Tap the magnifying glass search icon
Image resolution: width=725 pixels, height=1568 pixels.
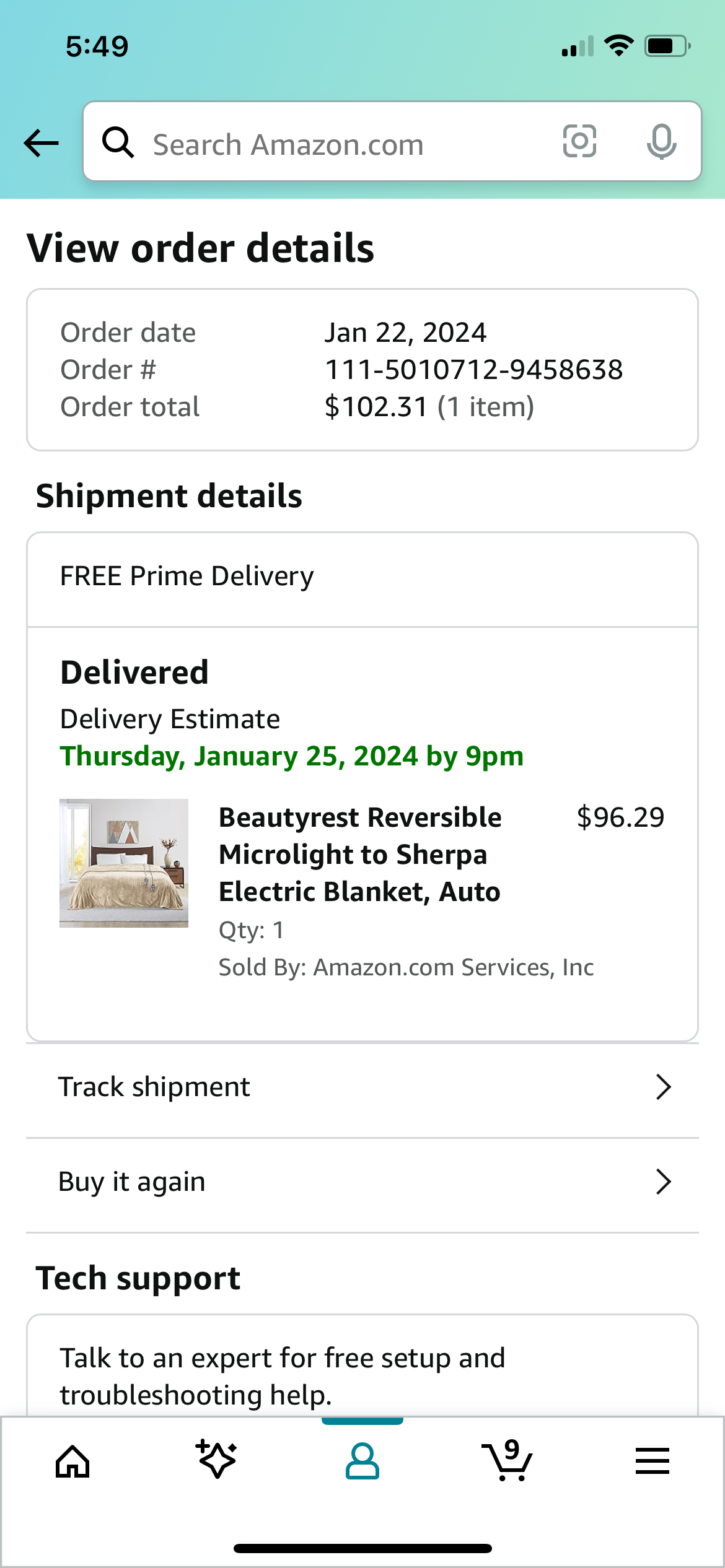[118, 142]
